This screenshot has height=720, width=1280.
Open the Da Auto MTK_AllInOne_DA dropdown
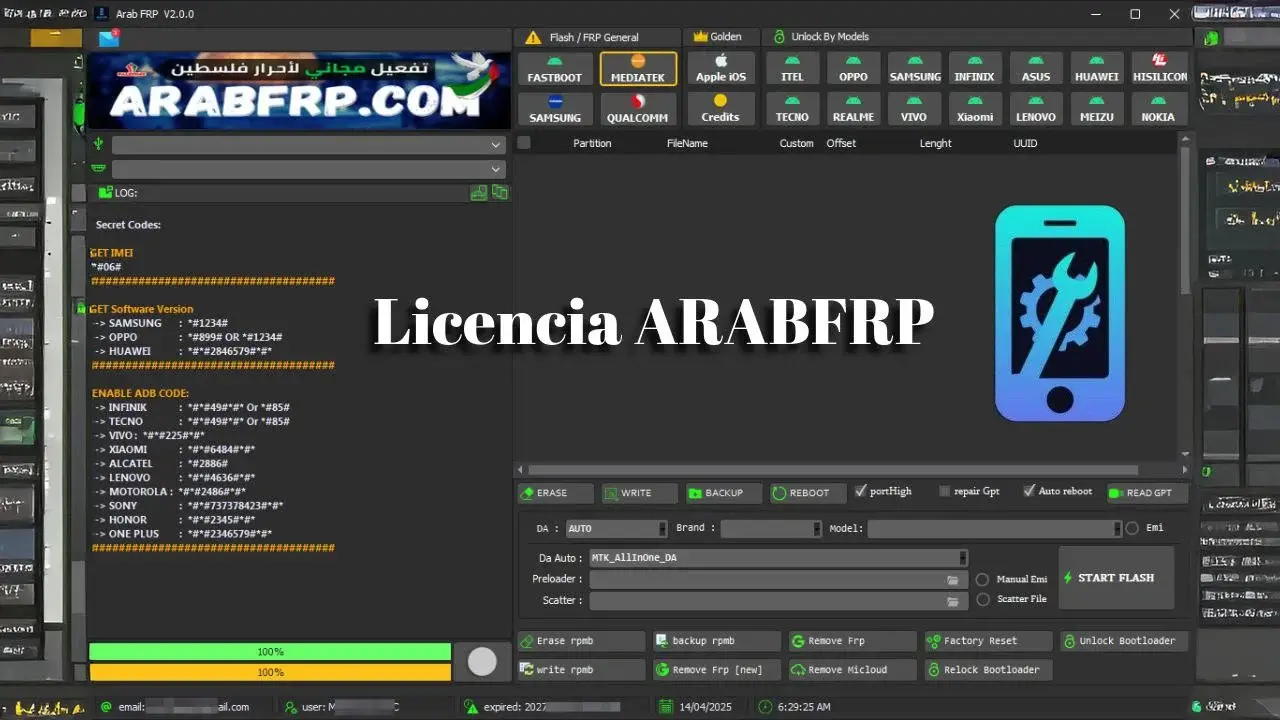pos(778,558)
